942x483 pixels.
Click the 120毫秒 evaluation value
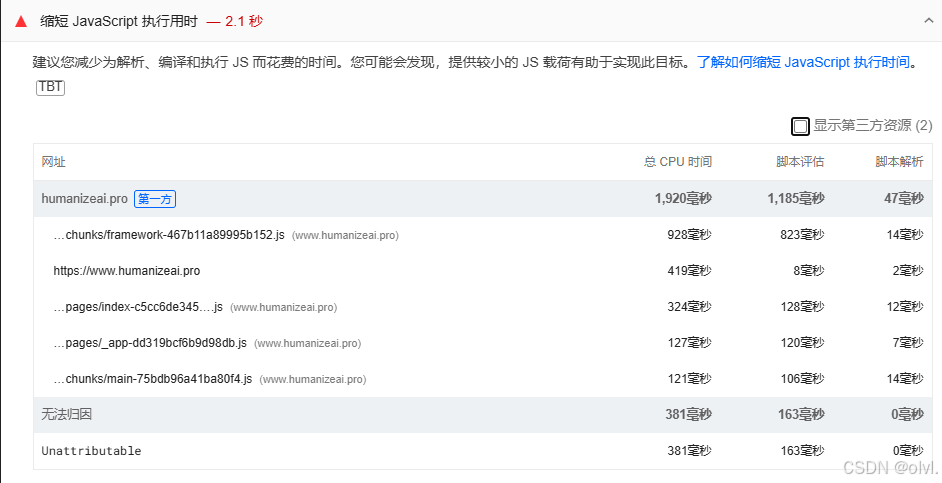tap(802, 343)
